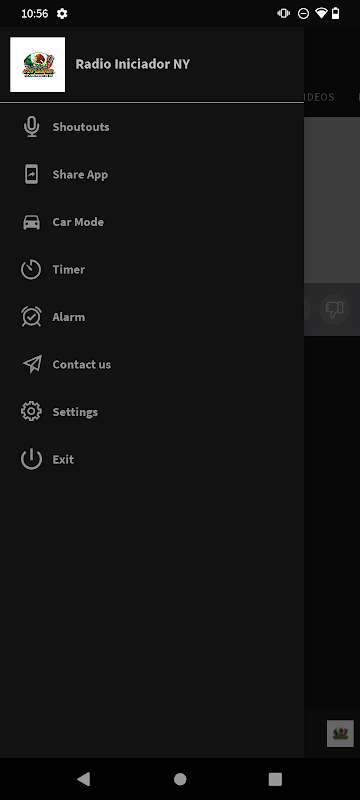Viewport: 360px width, 800px height.
Task: Open the Contact us label
Action: click(82, 364)
